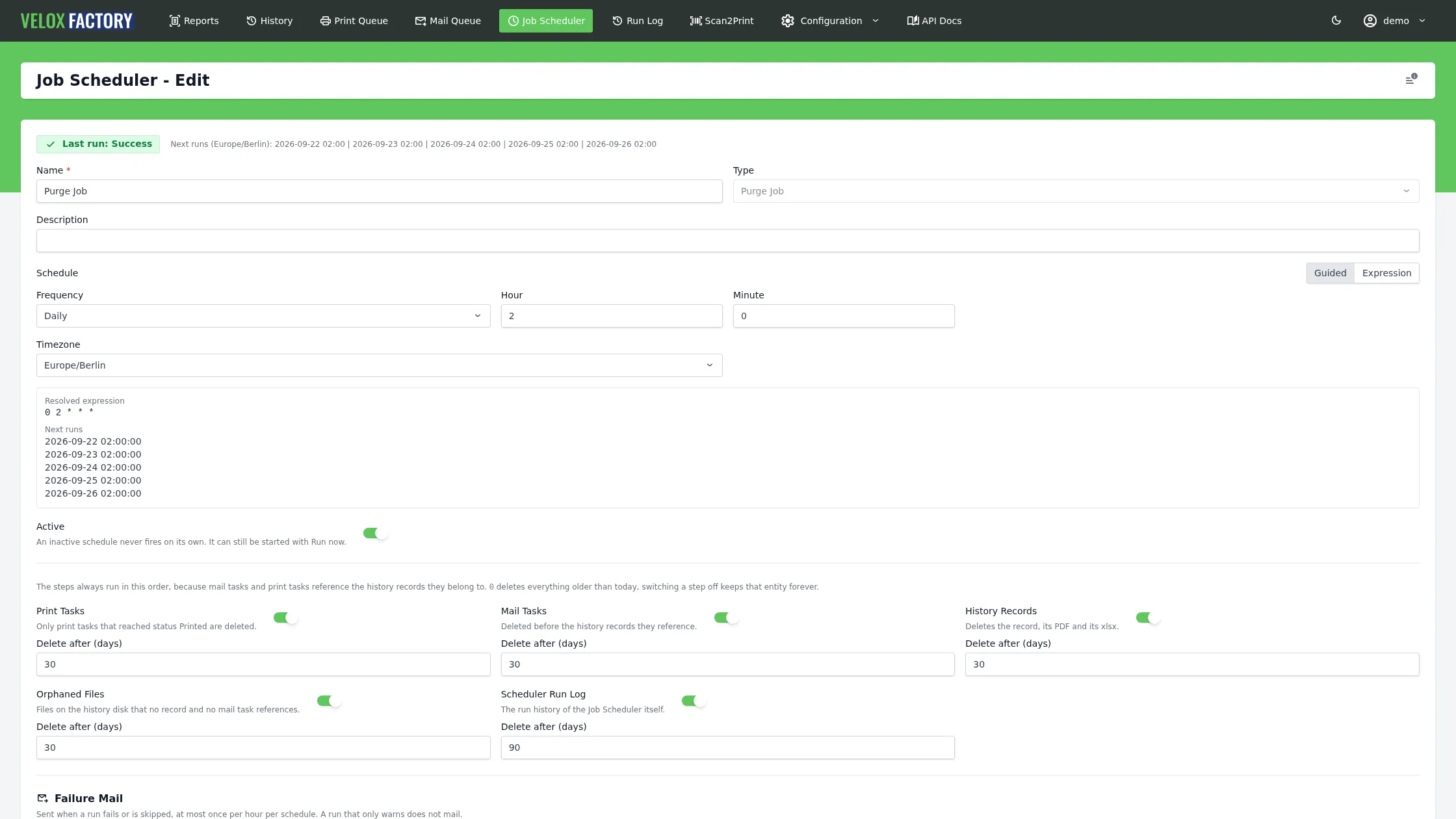Toggle dark mode moon icon
1456x819 pixels.
point(1336,21)
